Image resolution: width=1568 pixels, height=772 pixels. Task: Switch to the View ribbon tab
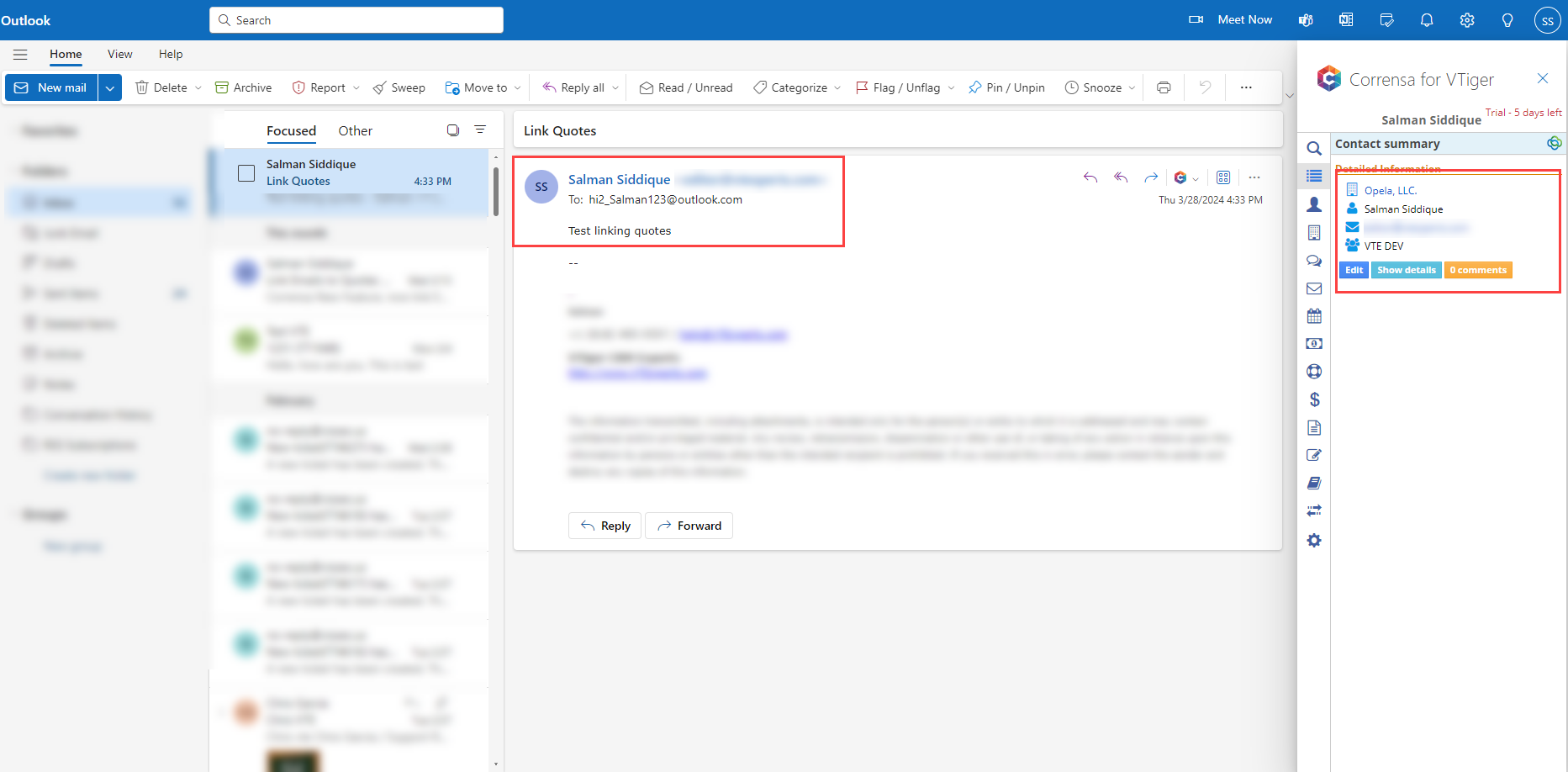pyautogui.click(x=120, y=54)
